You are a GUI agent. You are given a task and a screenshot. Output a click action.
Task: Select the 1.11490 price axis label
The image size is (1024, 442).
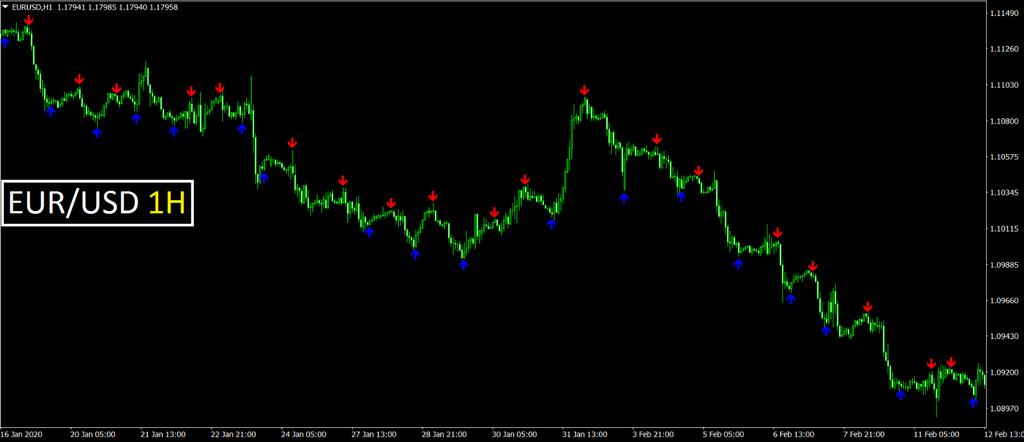[1006, 14]
